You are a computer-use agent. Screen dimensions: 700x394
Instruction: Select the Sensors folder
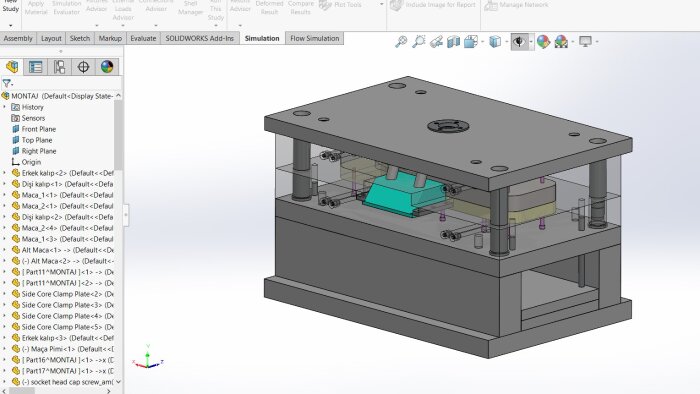28,118
